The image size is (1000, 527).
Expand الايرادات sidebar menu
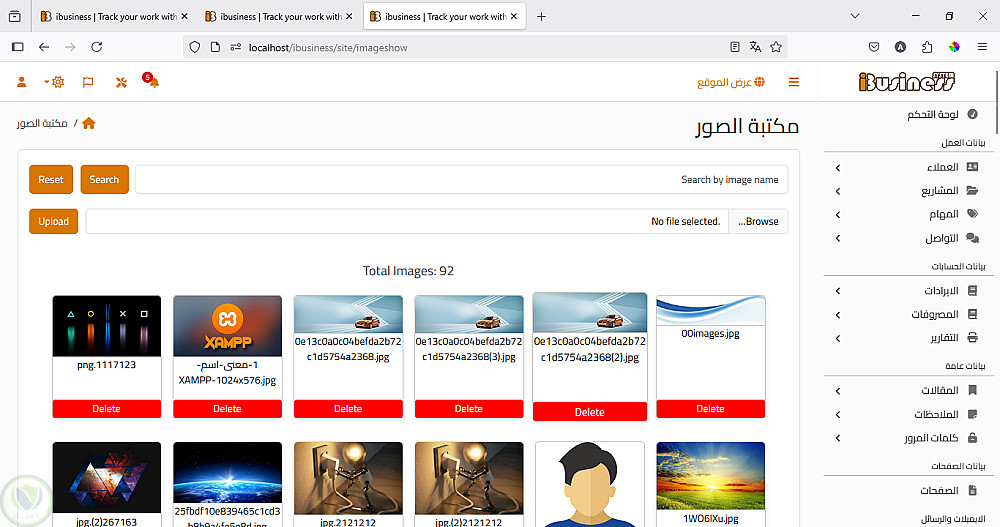tap(908, 291)
